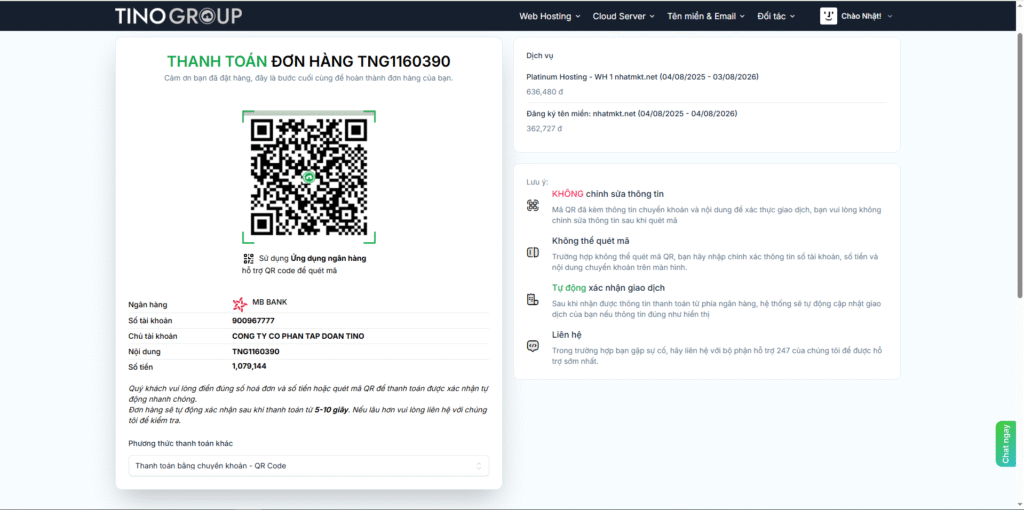Click transfer content TNG1160390 value
The height and width of the screenshot is (510, 1024).
coord(256,352)
